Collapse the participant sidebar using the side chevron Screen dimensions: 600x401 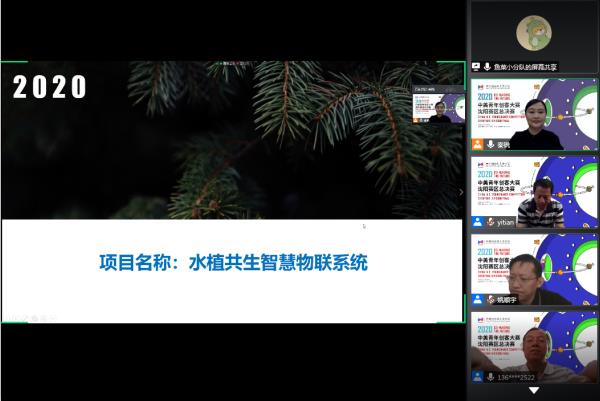point(461,192)
